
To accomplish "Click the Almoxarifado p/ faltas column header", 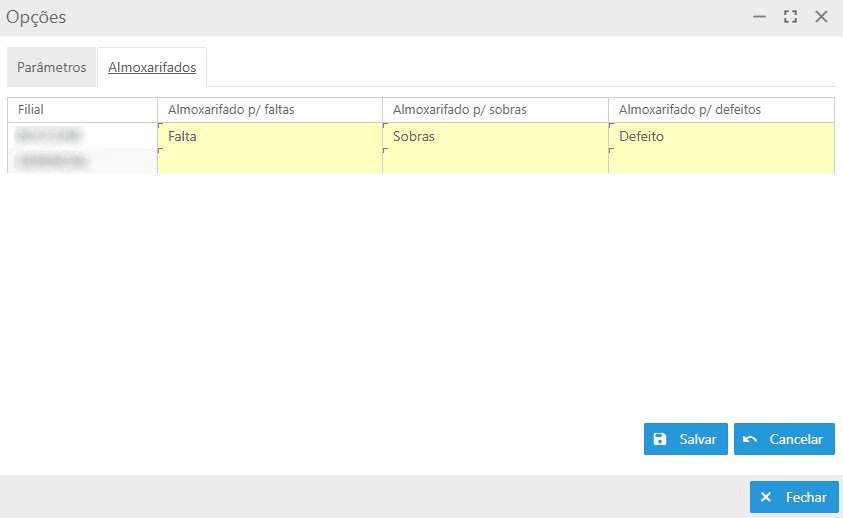I will pyautogui.click(x=270, y=109).
